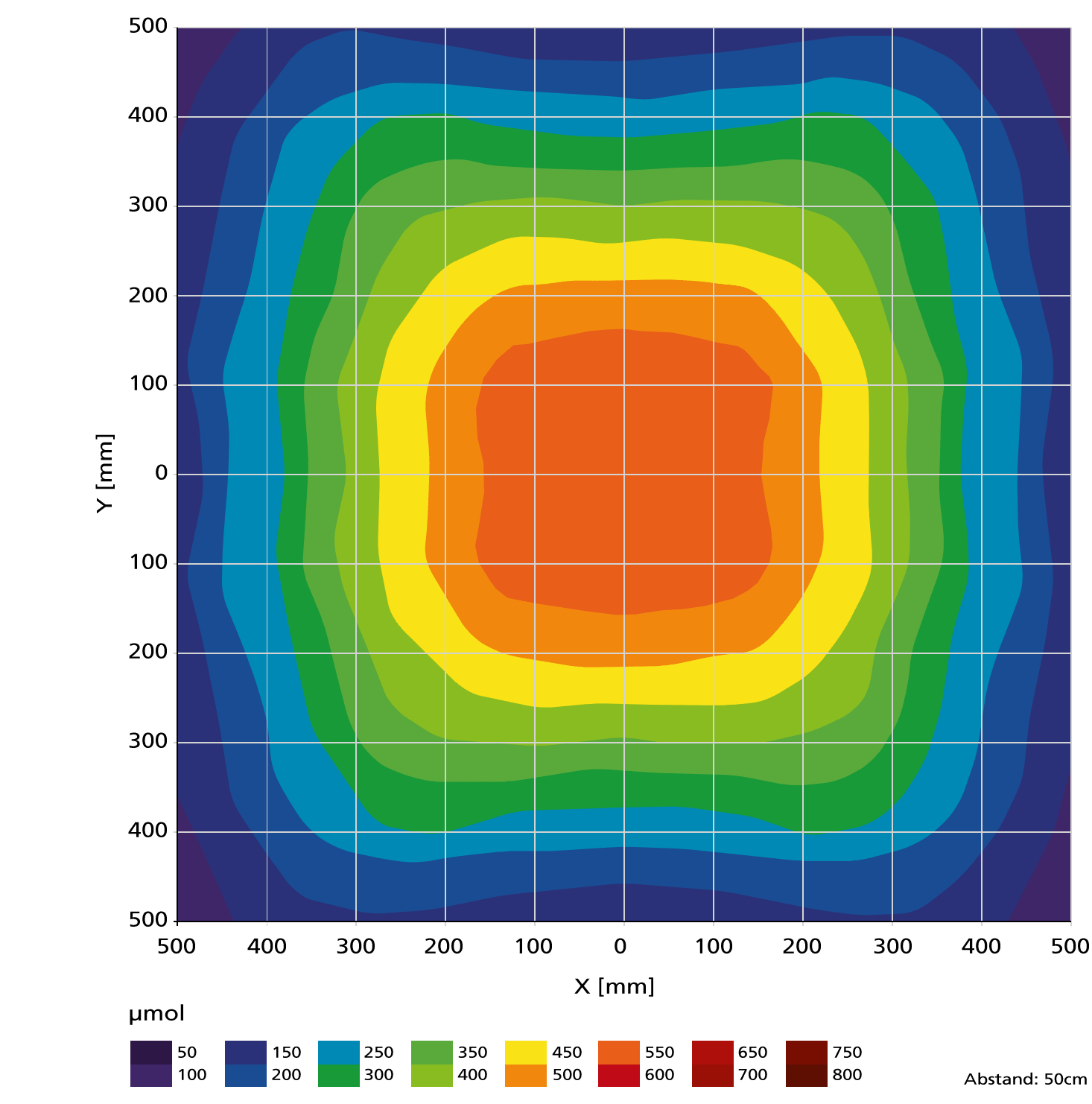1092x1104 pixels.
Task: Pick the 600 µmol red legend swatch
Action: pyautogui.click(x=619, y=1075)
